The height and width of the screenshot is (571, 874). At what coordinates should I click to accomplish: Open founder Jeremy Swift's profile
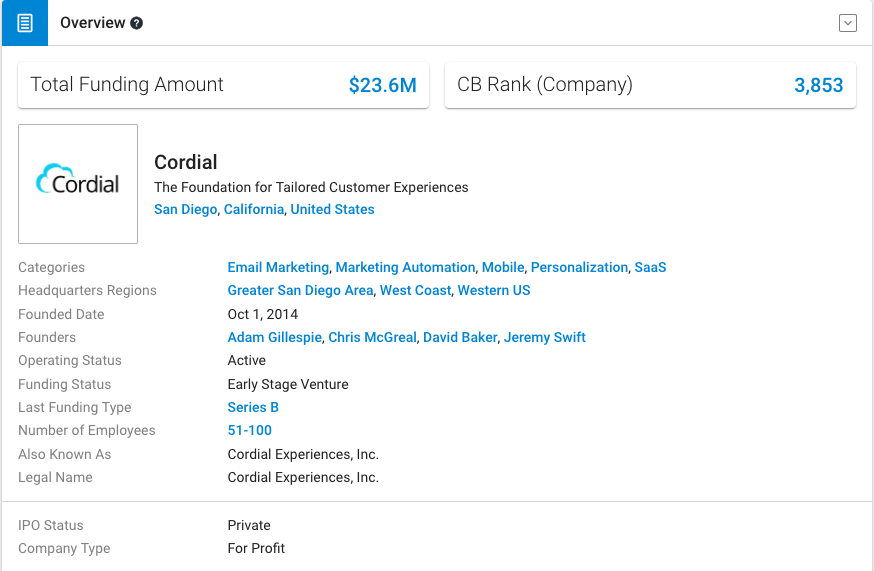[x=545, y=337]
